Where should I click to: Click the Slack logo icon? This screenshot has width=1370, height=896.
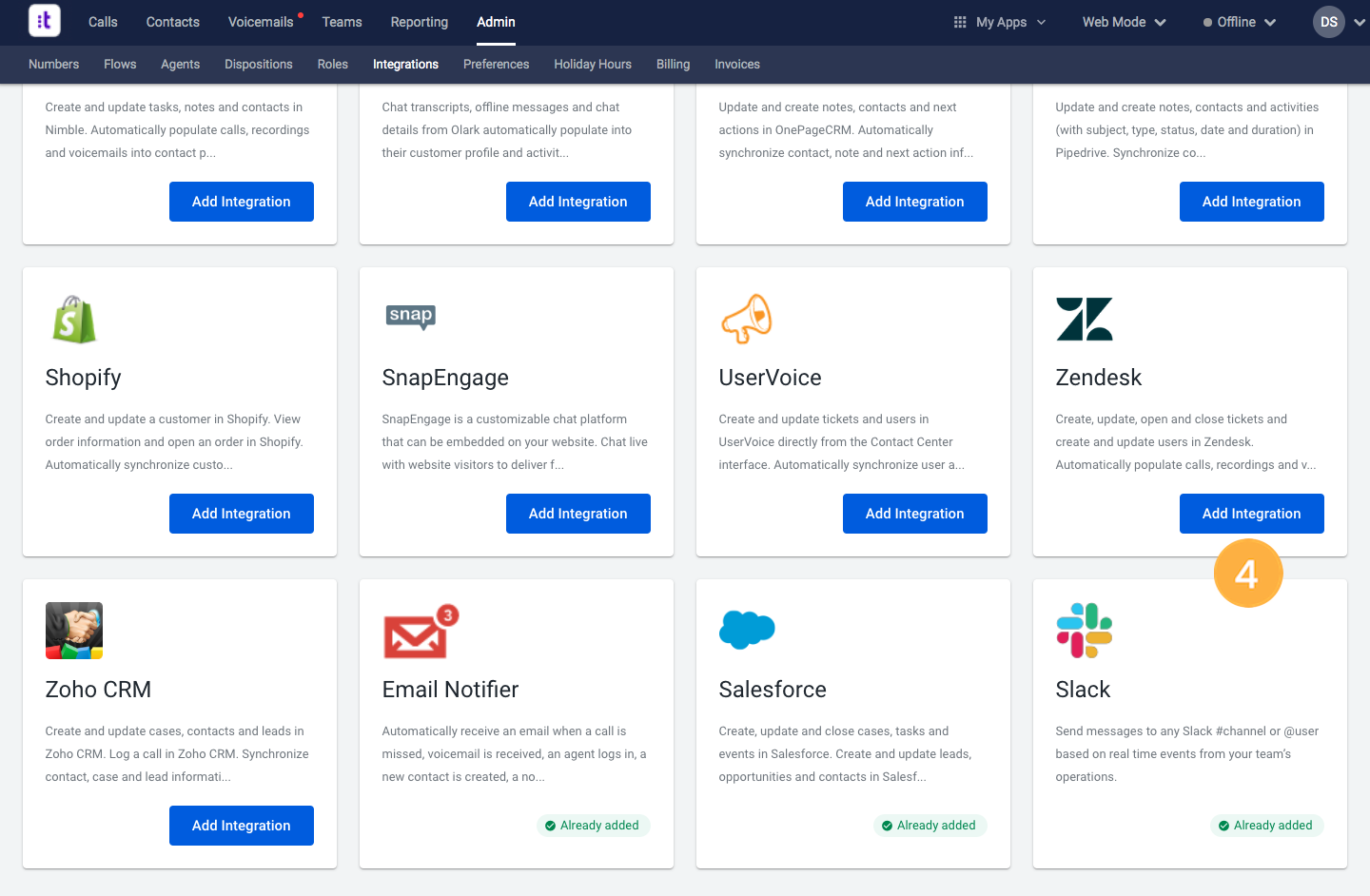click(x=1084, y=631)
